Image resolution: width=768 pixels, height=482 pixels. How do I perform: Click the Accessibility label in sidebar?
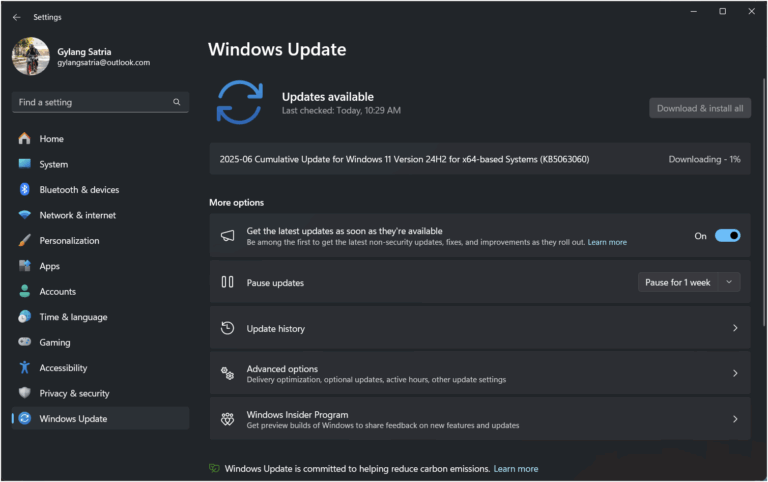point(63,368)
